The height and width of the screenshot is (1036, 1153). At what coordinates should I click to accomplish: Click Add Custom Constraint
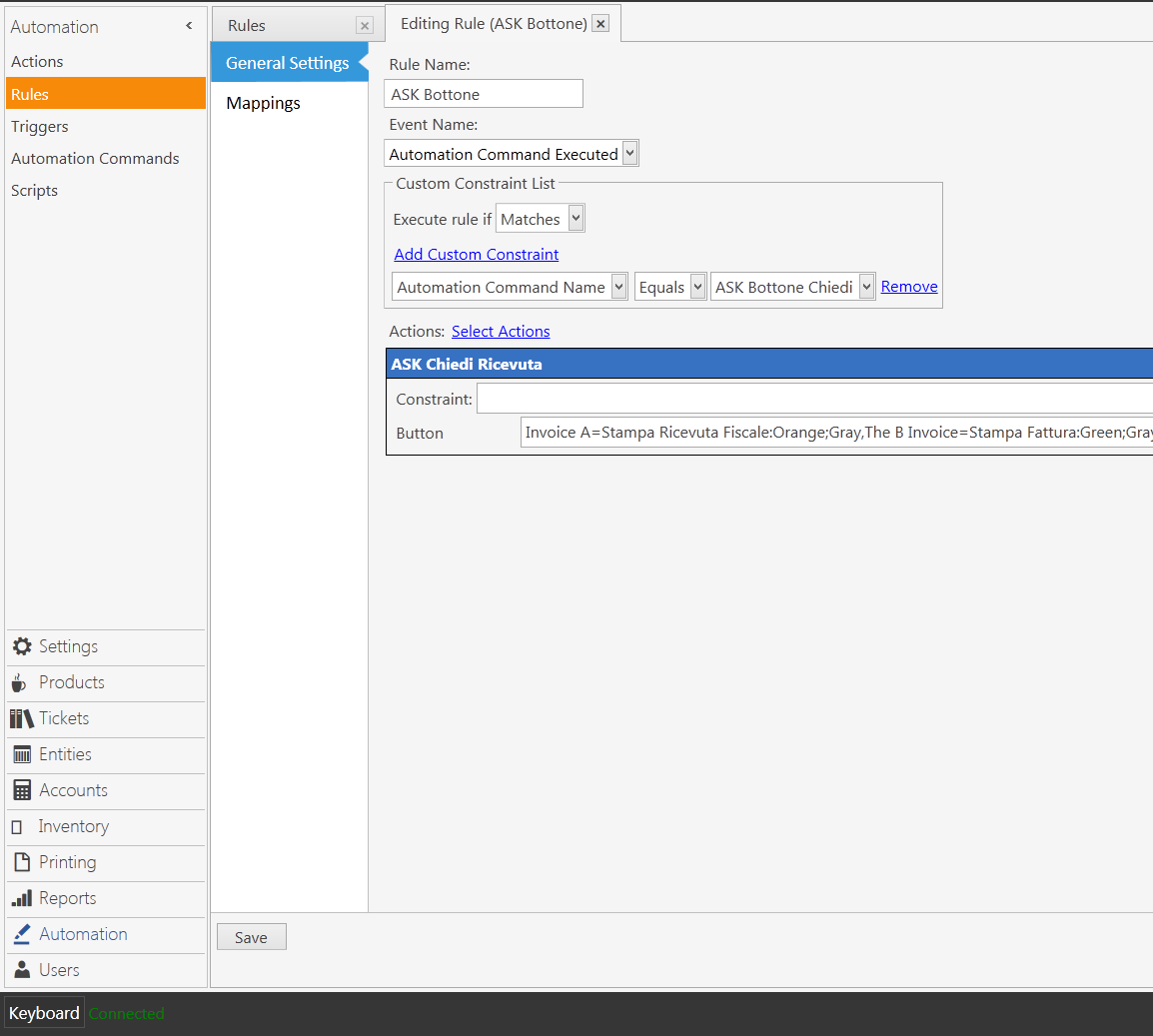476,254
